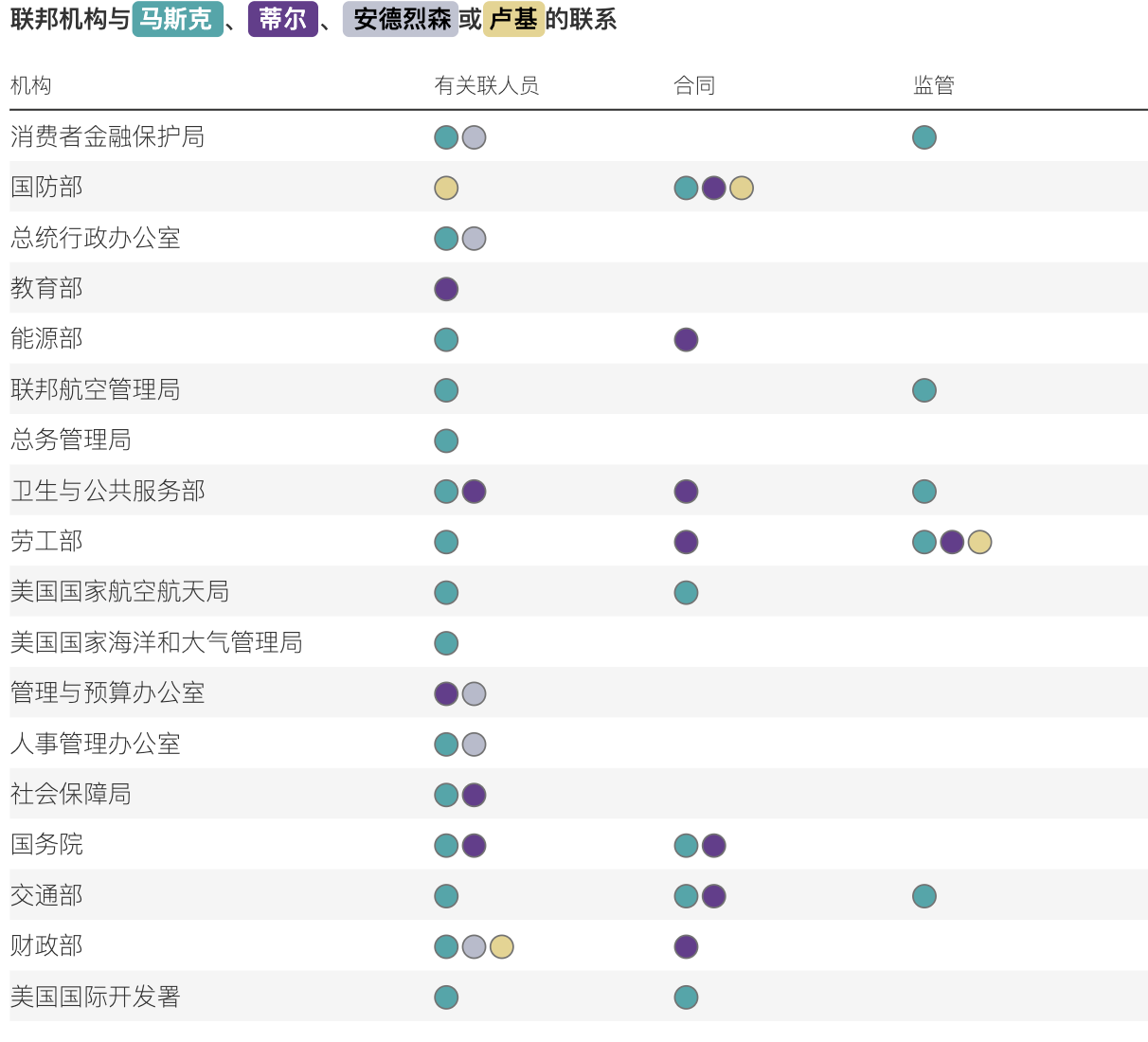Select yellow 有关联人员 dot for 国防部
This screenshot has width=1148, height=1042.
click(446, 188)
